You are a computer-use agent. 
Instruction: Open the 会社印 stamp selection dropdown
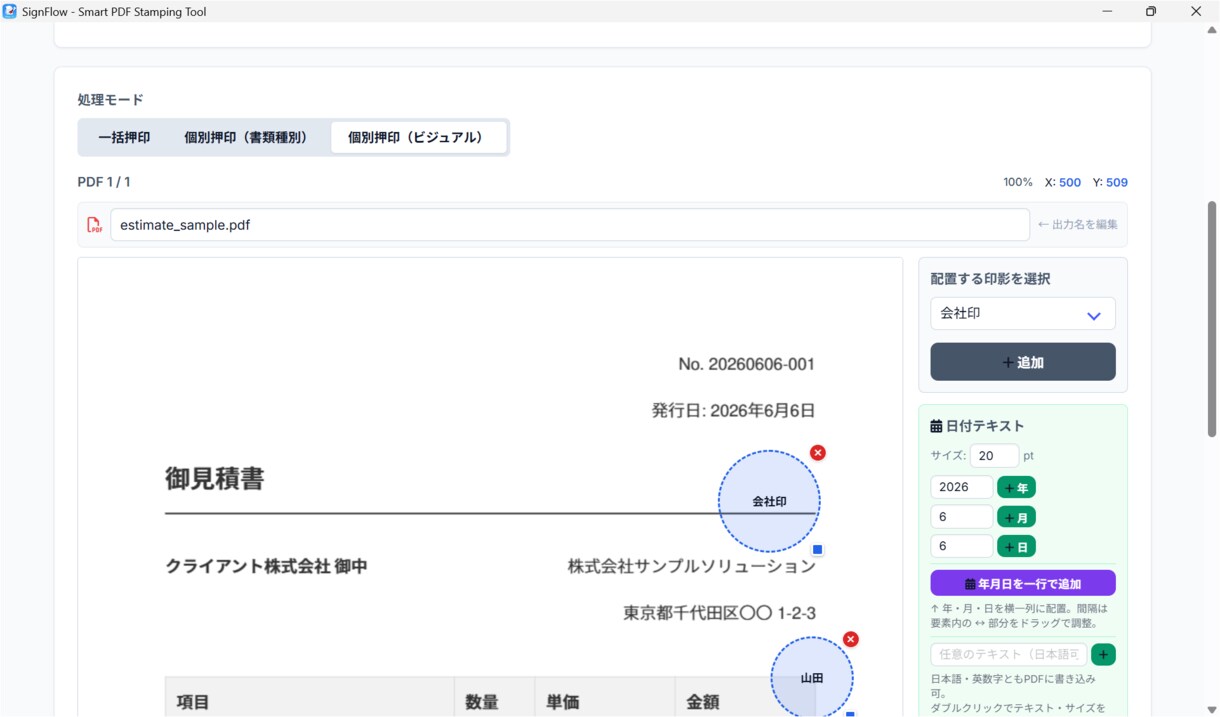pos(1023,313)
